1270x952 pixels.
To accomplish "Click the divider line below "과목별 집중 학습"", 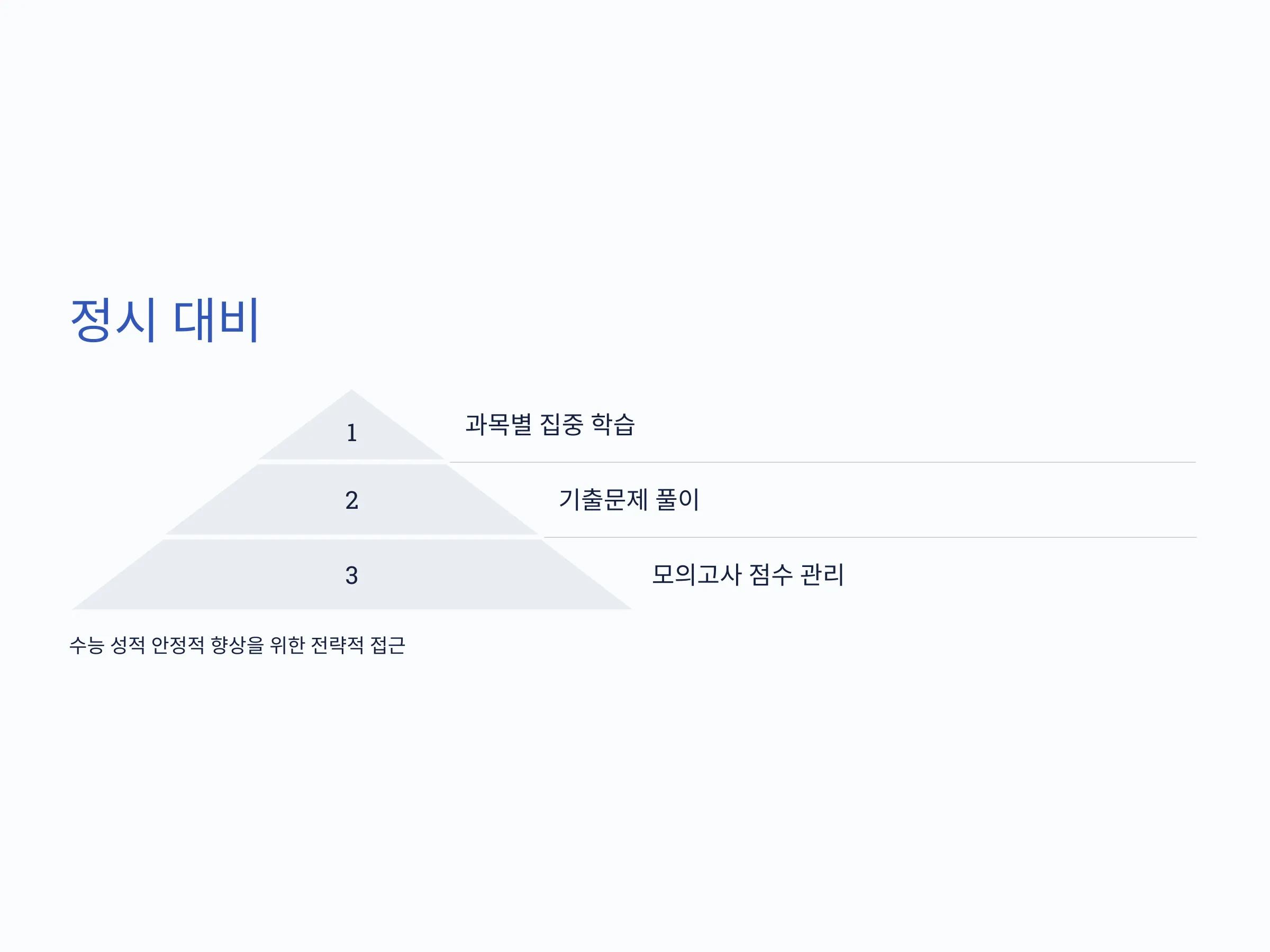I will [x=822, y=462].
